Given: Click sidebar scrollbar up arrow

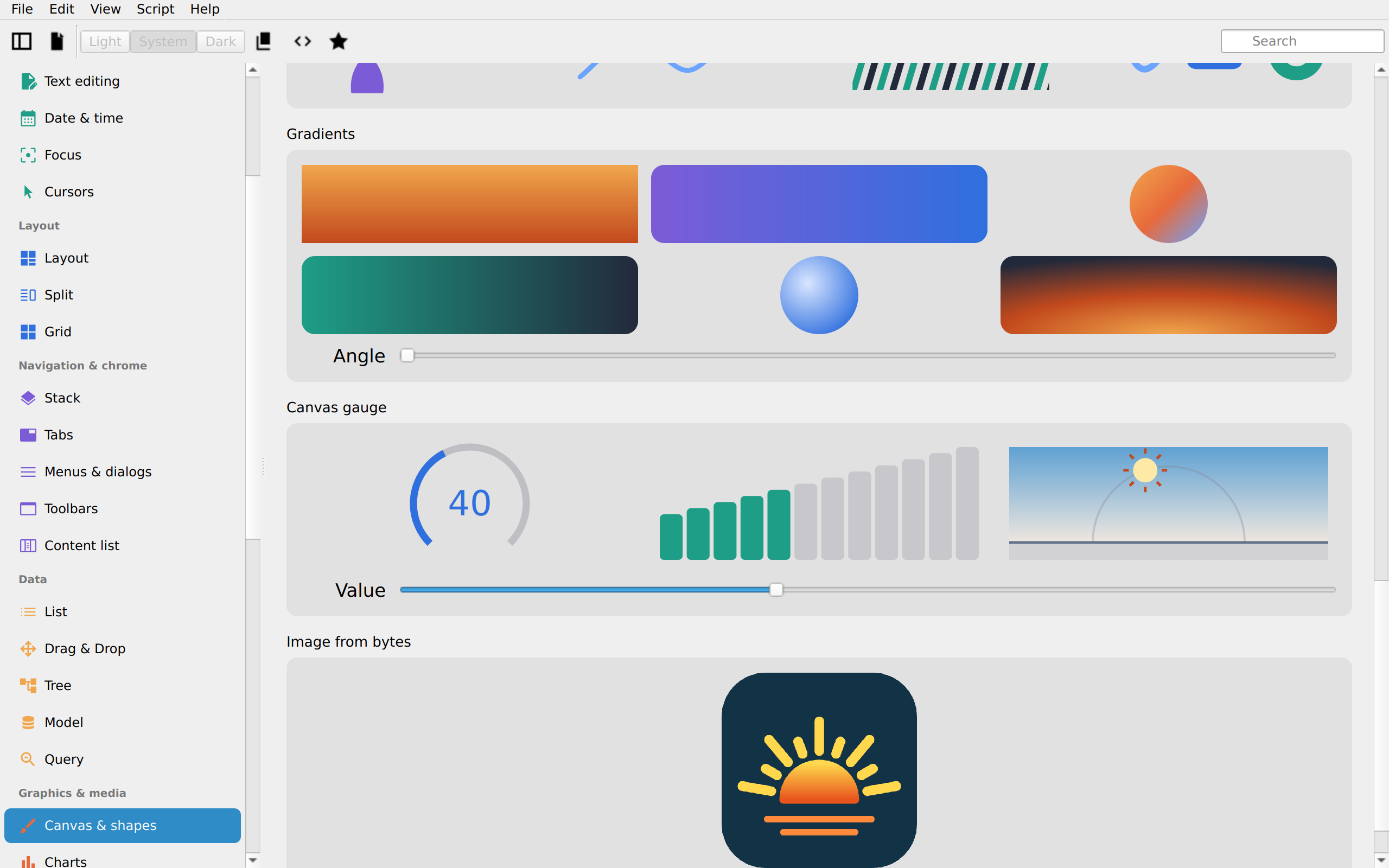Looking at the screenshot, I should [x=252, y=70].
